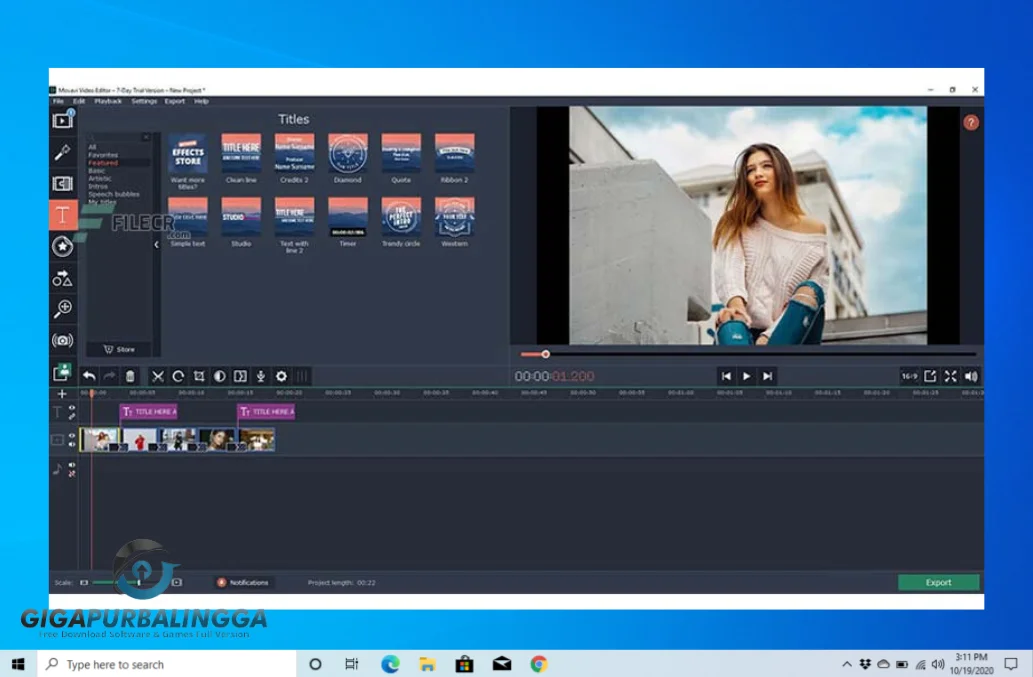The width and height of the screenshot is (1033, 677).
Task: Open the Transitions tab in sidebar
Action: (x=63, y=184)
